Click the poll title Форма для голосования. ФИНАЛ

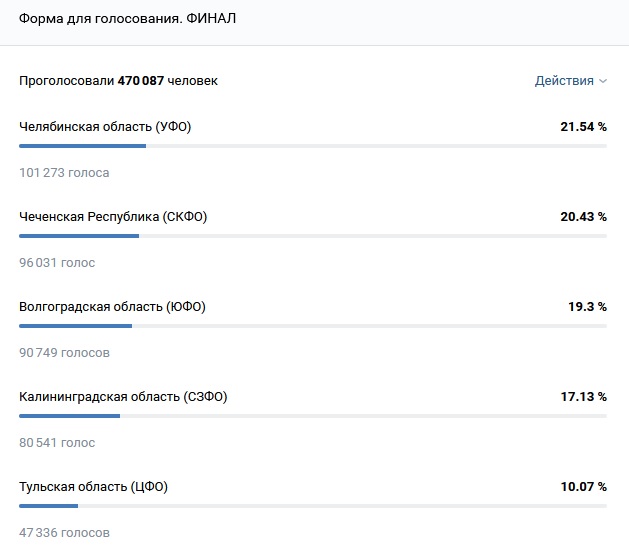coord(128,19)
